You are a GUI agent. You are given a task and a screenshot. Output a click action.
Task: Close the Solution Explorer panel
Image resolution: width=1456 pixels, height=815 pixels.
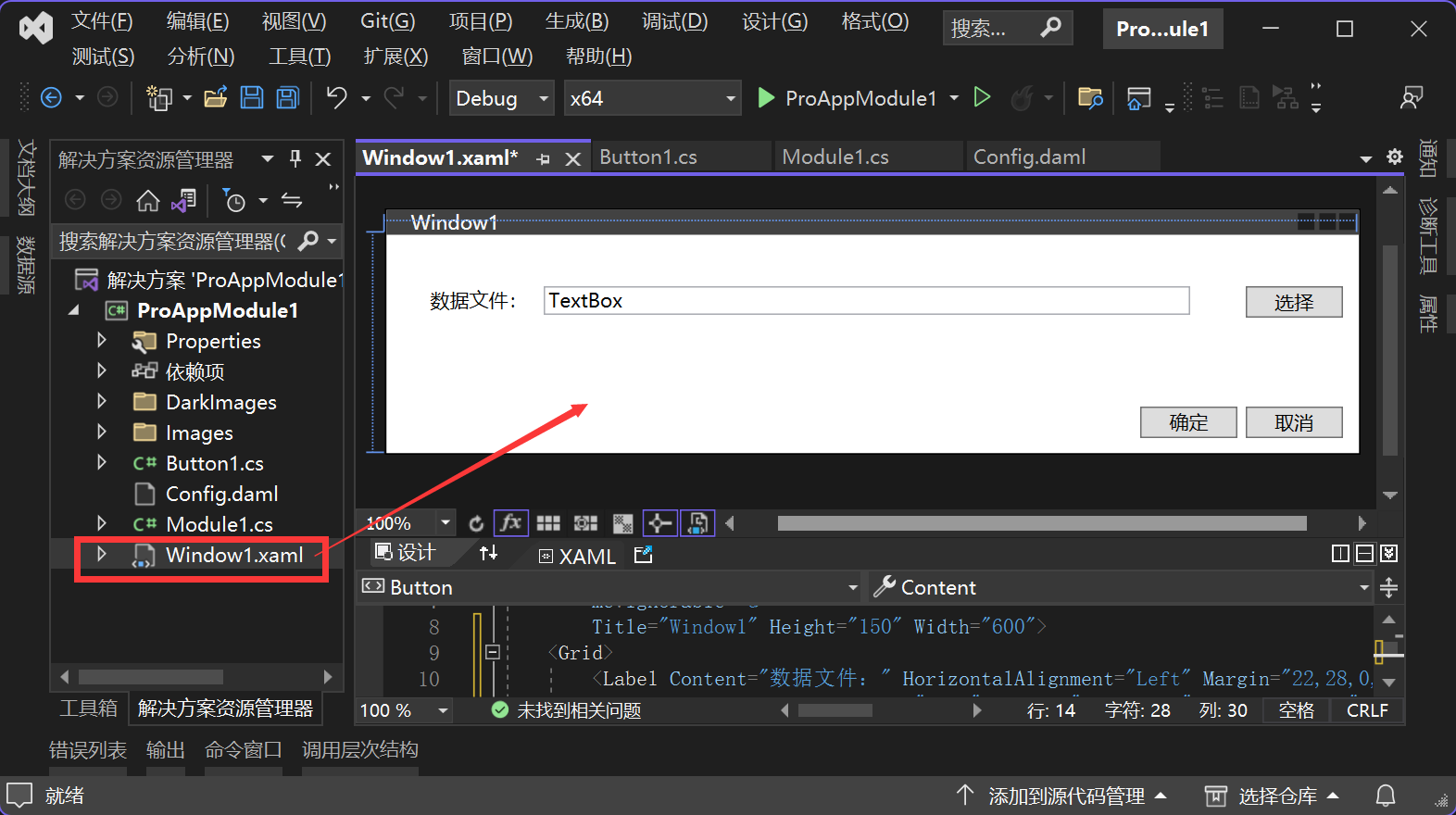coord(323,159)
